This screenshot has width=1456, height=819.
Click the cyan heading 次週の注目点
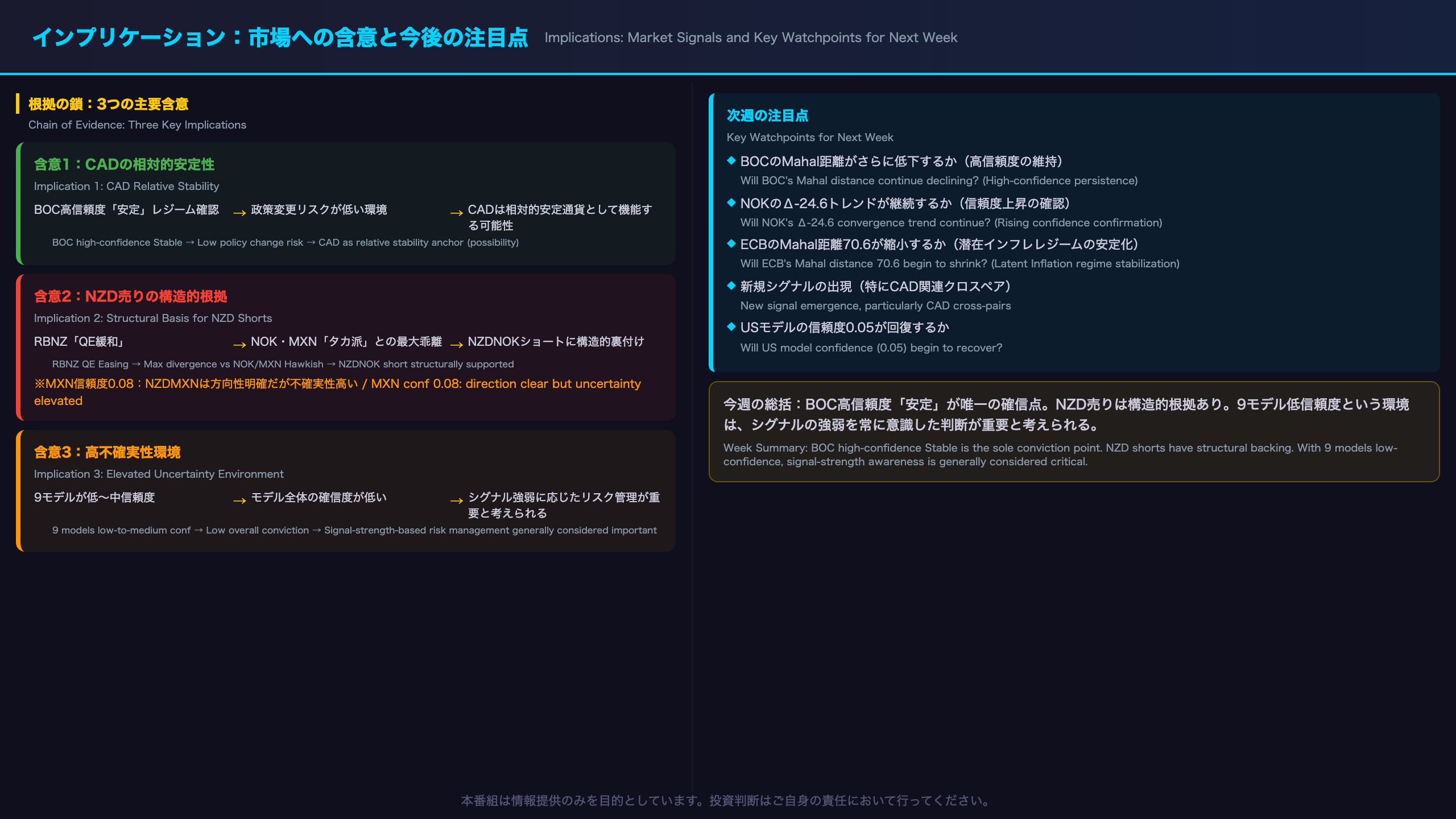click(x=767, y=115)
